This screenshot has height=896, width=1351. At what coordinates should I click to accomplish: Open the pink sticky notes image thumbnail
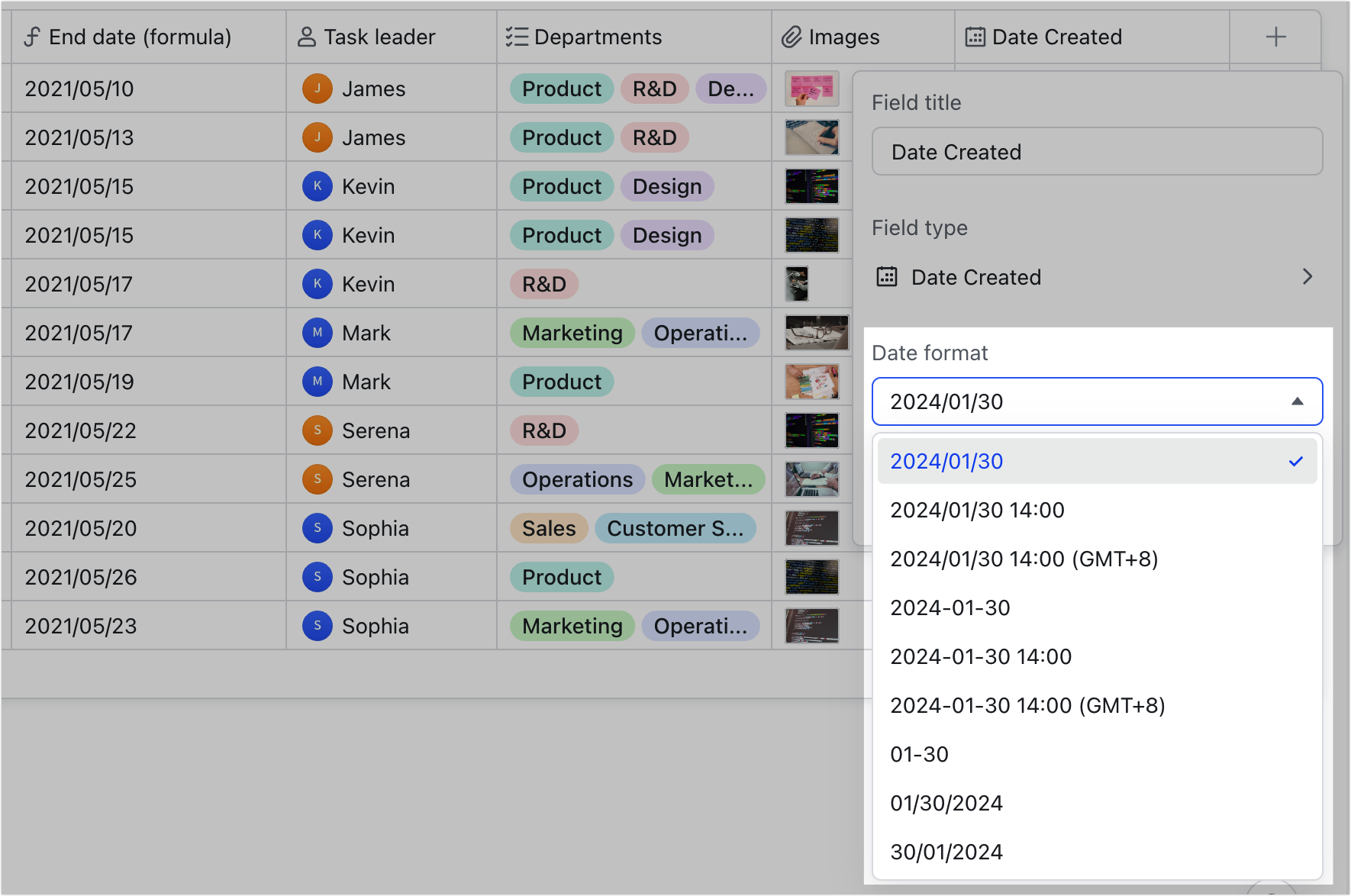pyautogui.click(x=811, y=89)
